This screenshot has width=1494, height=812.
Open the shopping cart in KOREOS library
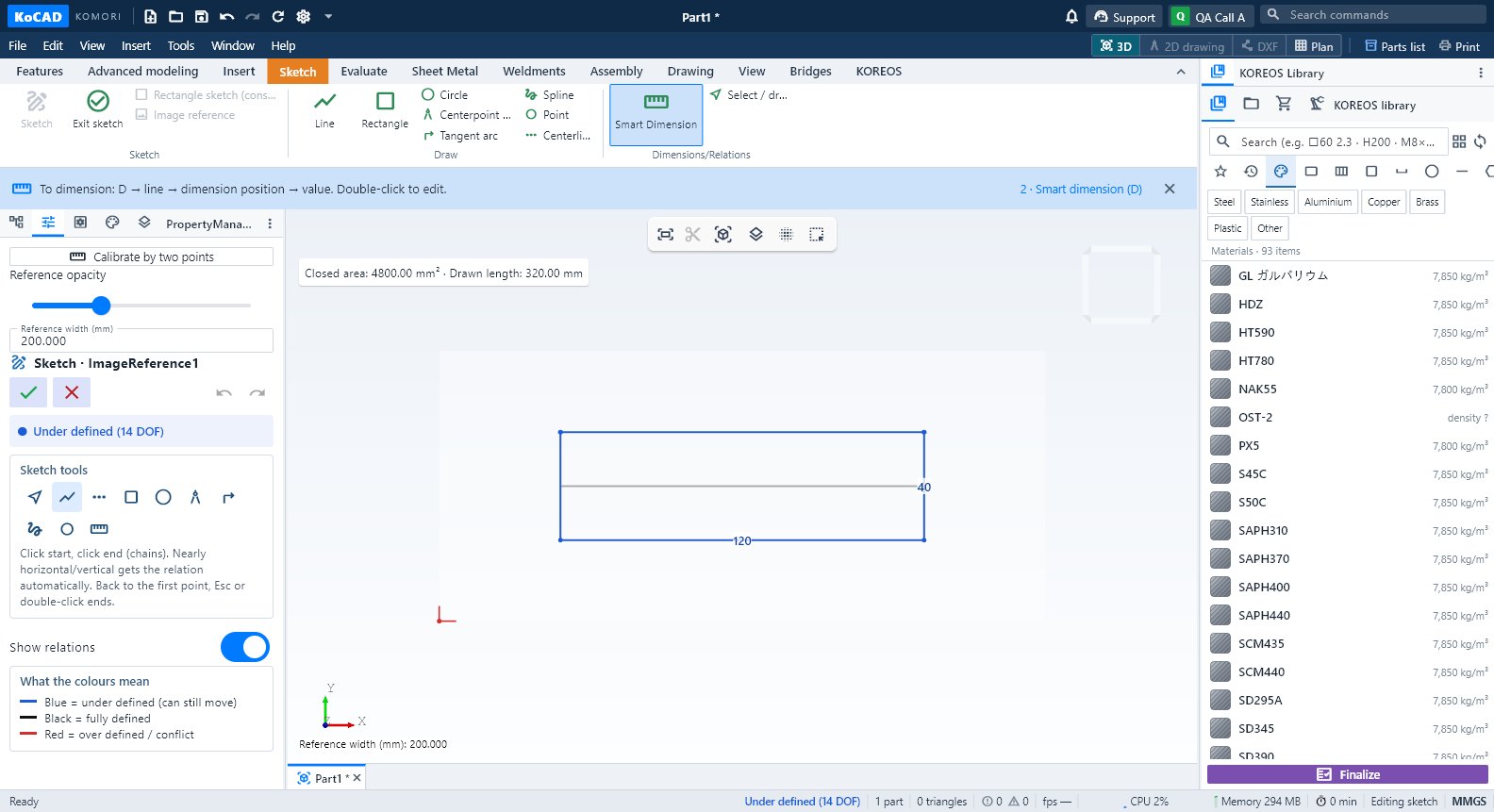[1284, 104]
